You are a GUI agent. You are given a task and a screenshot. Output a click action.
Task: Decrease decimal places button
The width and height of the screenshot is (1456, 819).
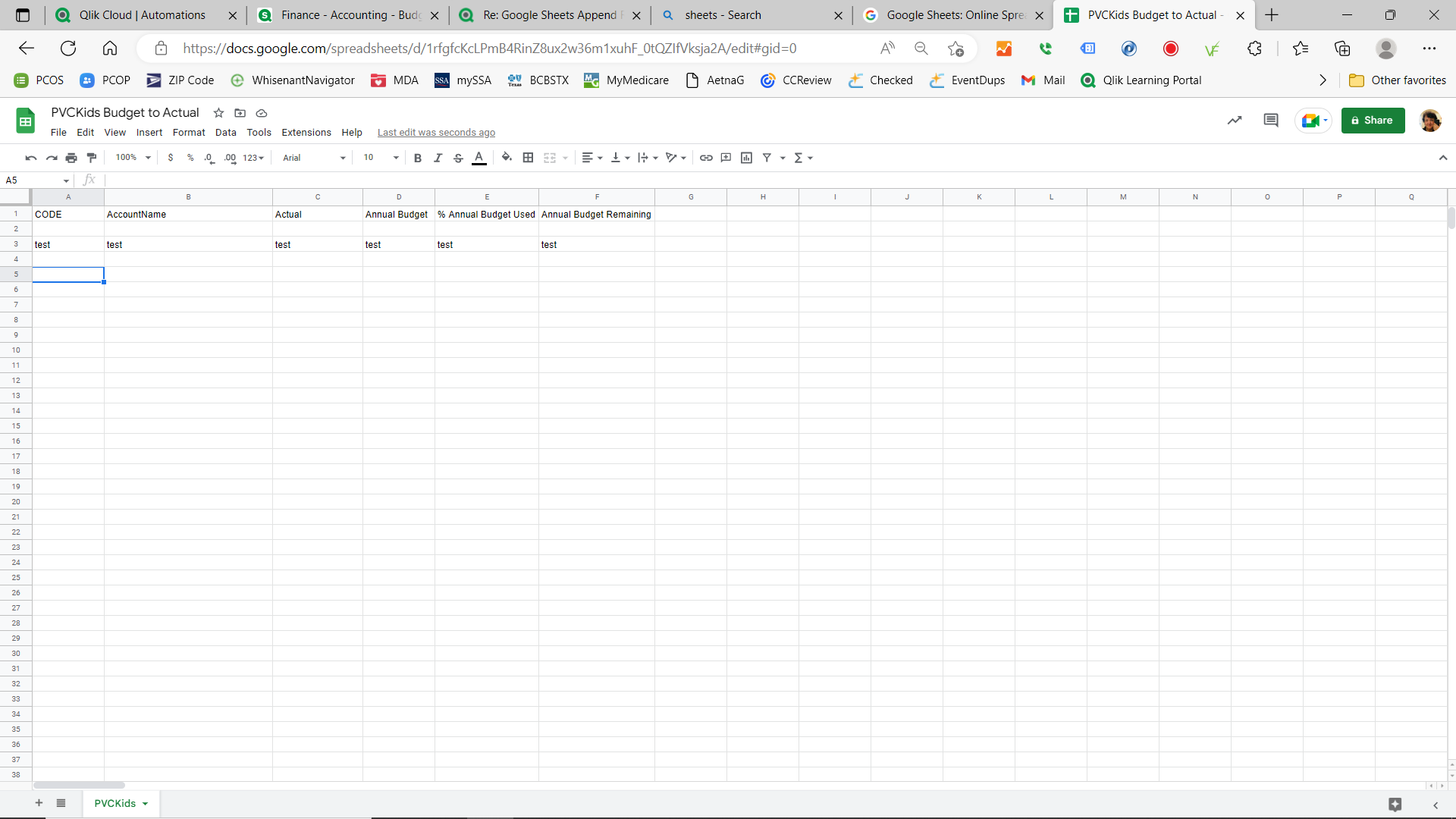209,158
